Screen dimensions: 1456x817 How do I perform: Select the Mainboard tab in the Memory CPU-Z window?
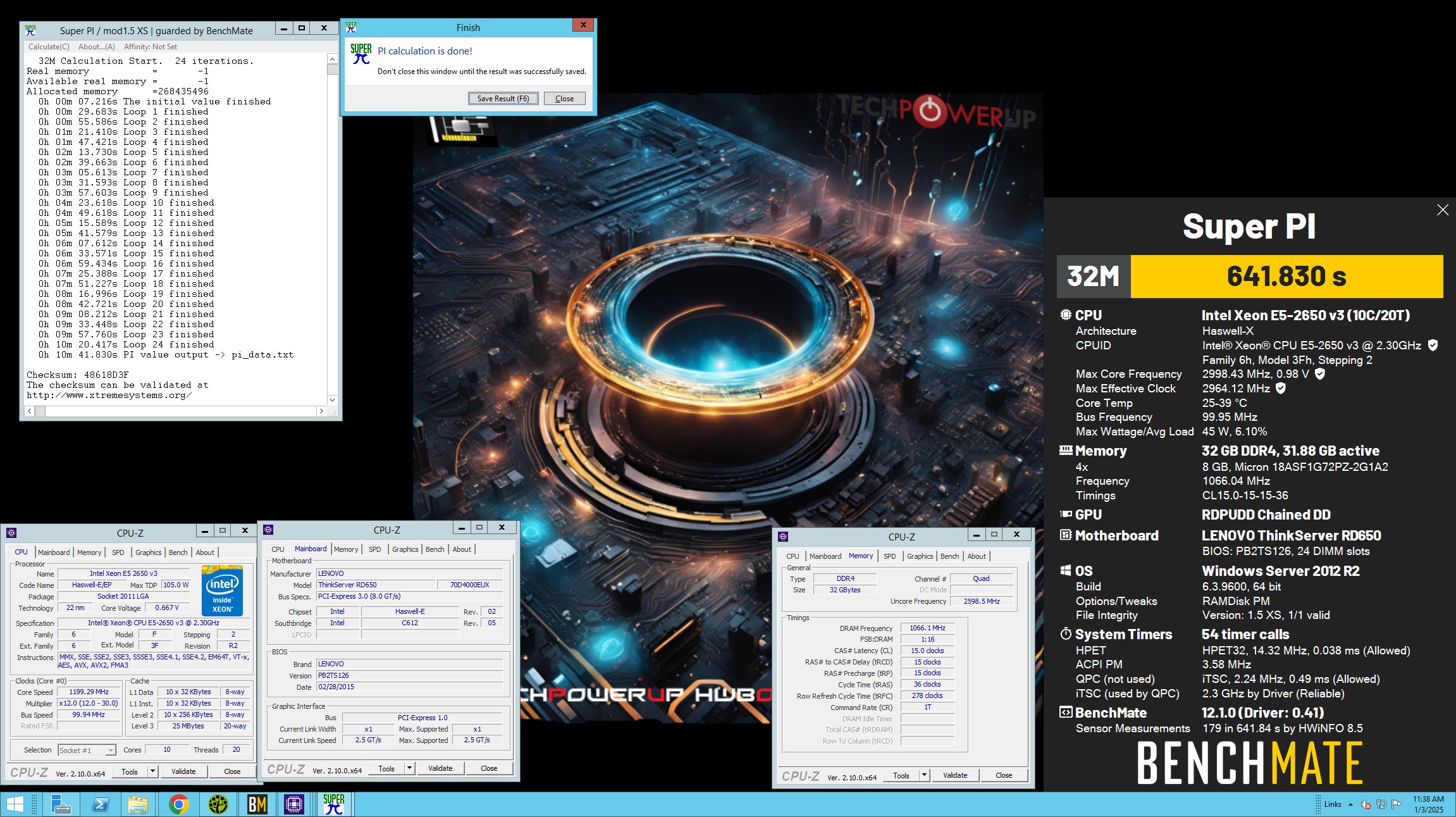825,556
